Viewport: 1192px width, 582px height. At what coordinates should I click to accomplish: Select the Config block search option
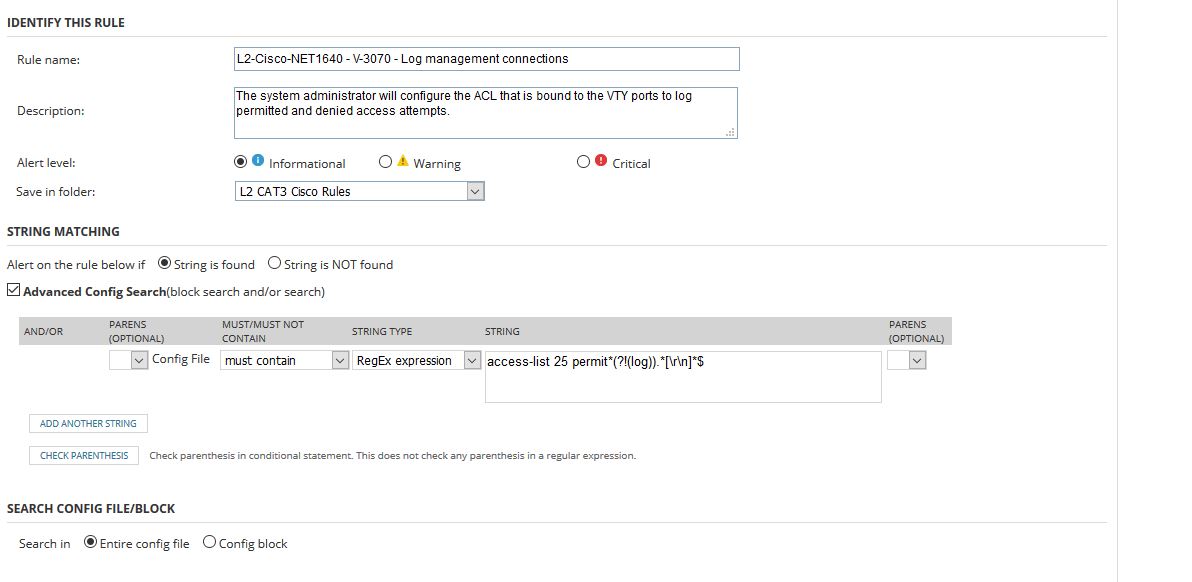209,542
